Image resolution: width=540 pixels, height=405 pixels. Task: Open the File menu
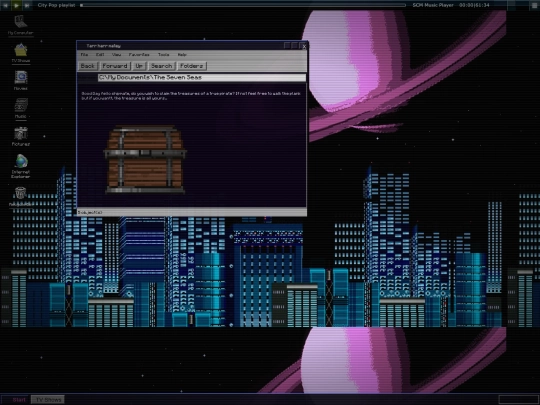(x=84, y=54)
